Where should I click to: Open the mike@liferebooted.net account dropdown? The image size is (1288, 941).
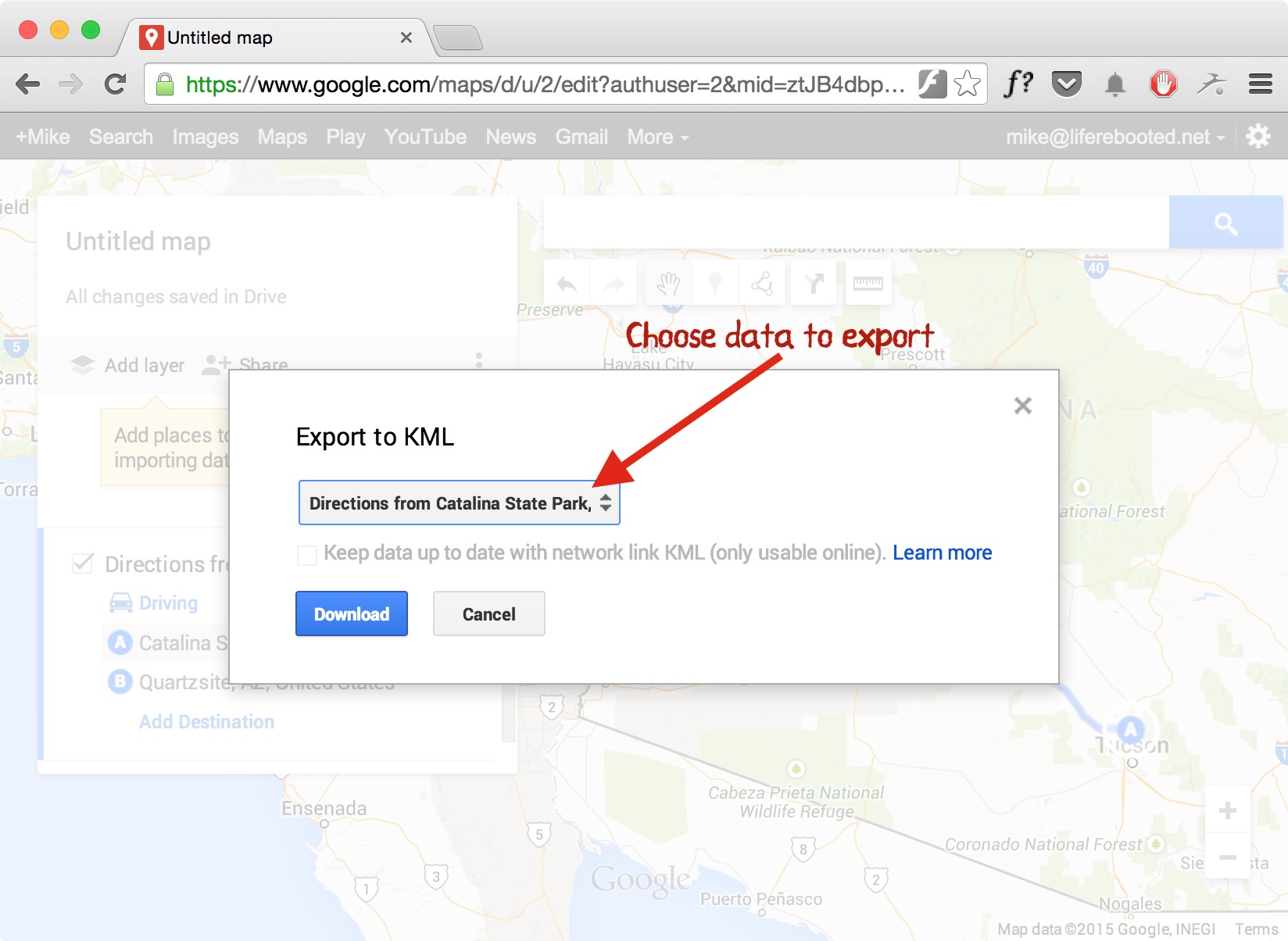[x=1114, y=137]
